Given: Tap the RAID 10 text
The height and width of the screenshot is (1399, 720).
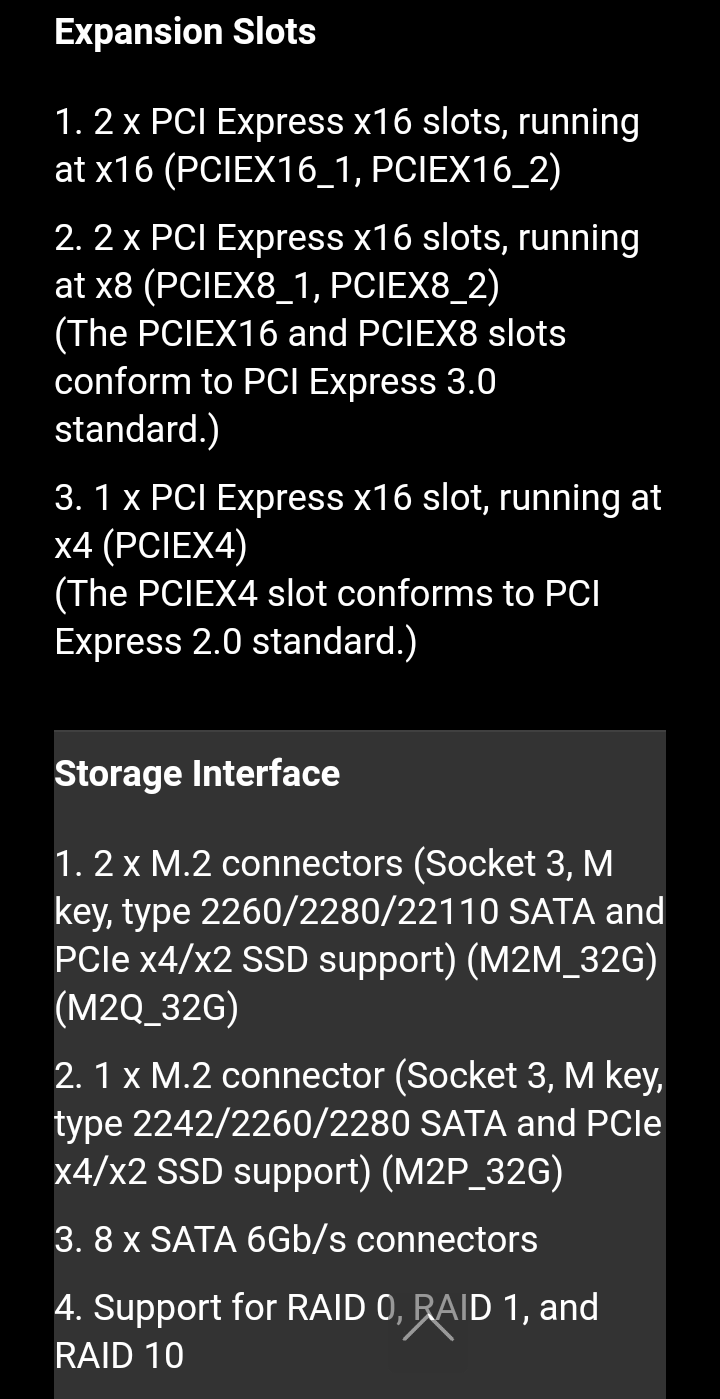Looking at the screenshot, I should (x=119, y=1356).
